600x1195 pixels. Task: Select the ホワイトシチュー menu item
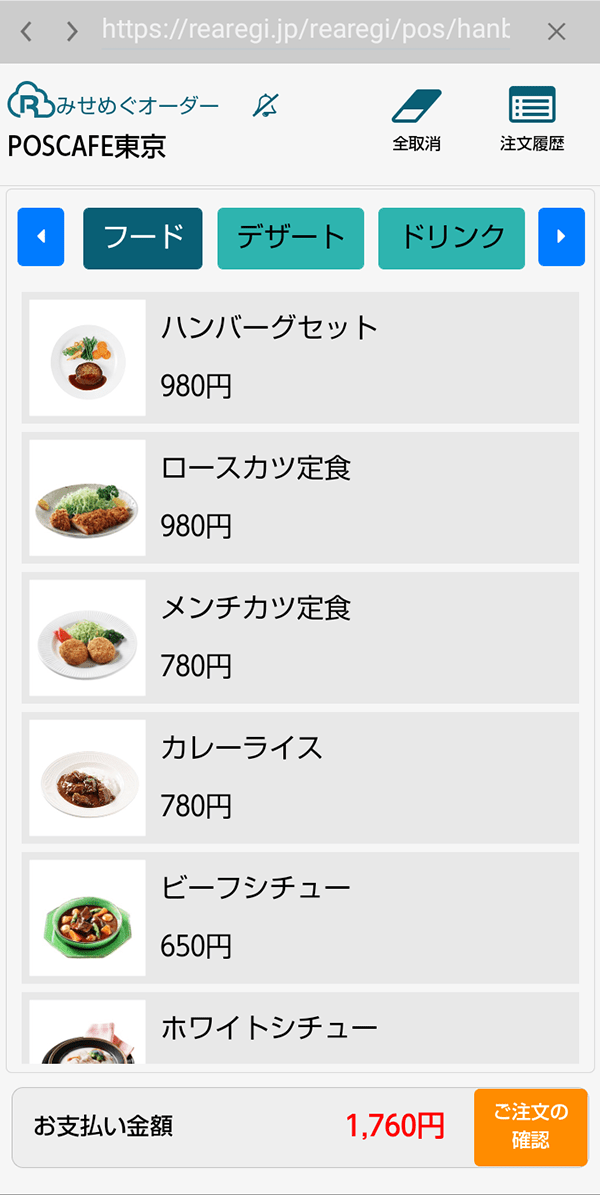269,1027
